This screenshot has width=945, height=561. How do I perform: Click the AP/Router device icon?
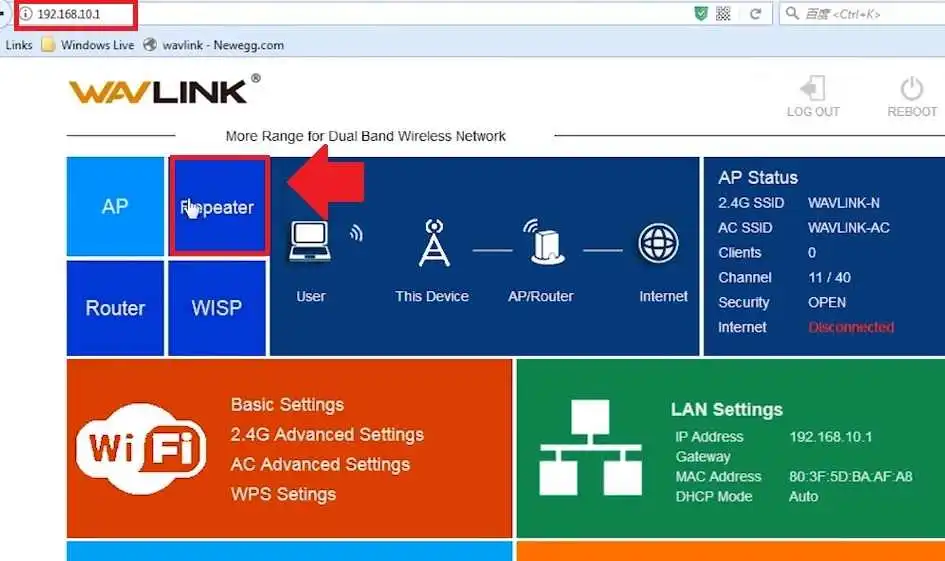[x=545, y=242]
